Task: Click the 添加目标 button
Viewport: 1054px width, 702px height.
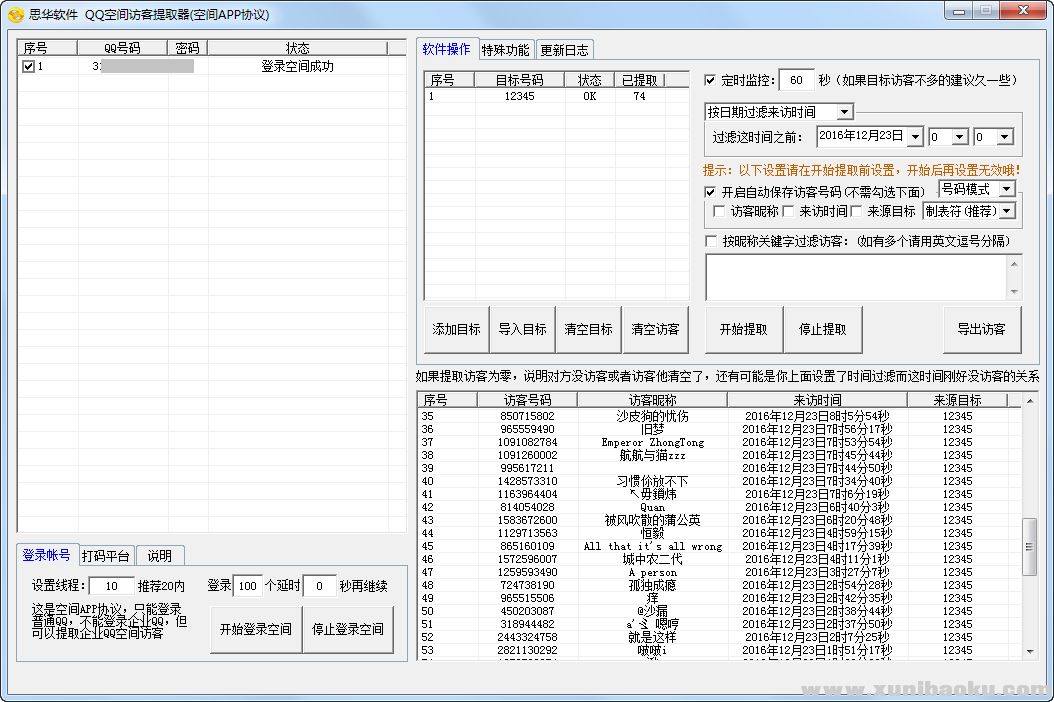Action: [456, 329]
